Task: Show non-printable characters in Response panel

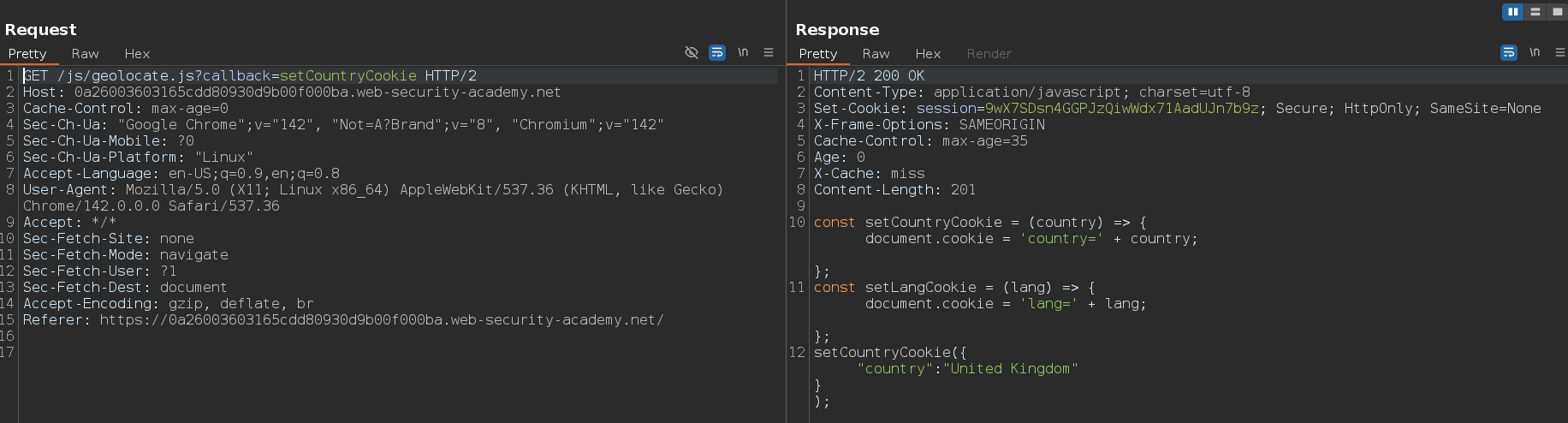Action: point(1535,53)
